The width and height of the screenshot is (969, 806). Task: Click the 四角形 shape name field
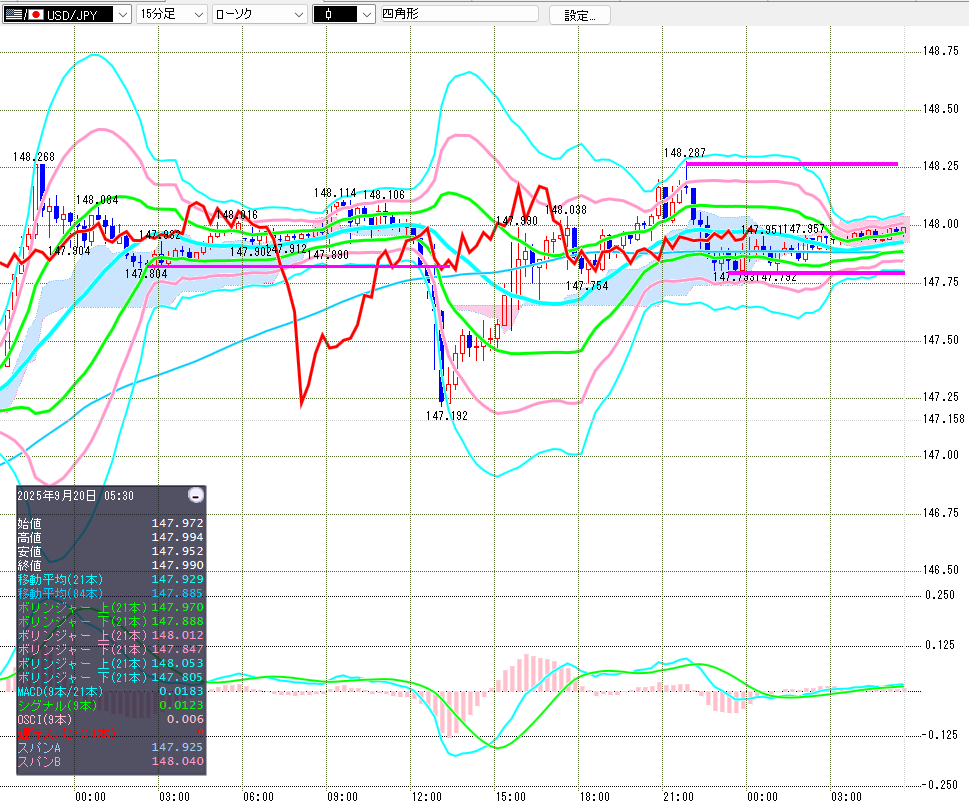pyautogui.click(x=458, y=14)
